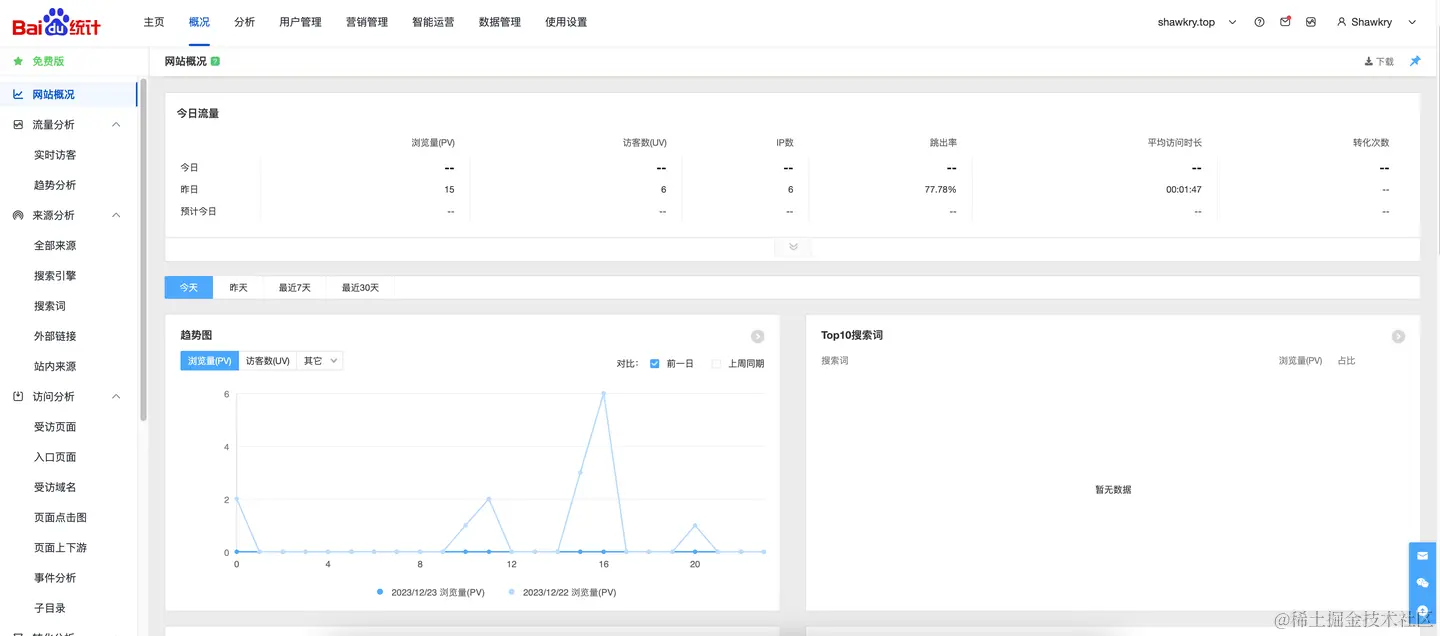Open the shawkry.top site selector dropdown
The height and width of the screenshot is (636, 1440).
point(1197,22)
